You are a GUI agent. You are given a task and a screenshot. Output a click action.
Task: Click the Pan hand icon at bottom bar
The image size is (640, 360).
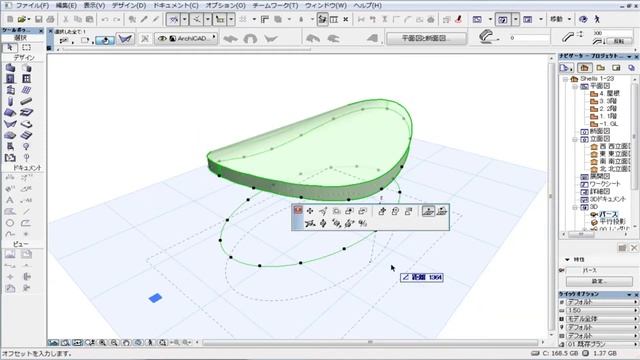tap(126, 342)
